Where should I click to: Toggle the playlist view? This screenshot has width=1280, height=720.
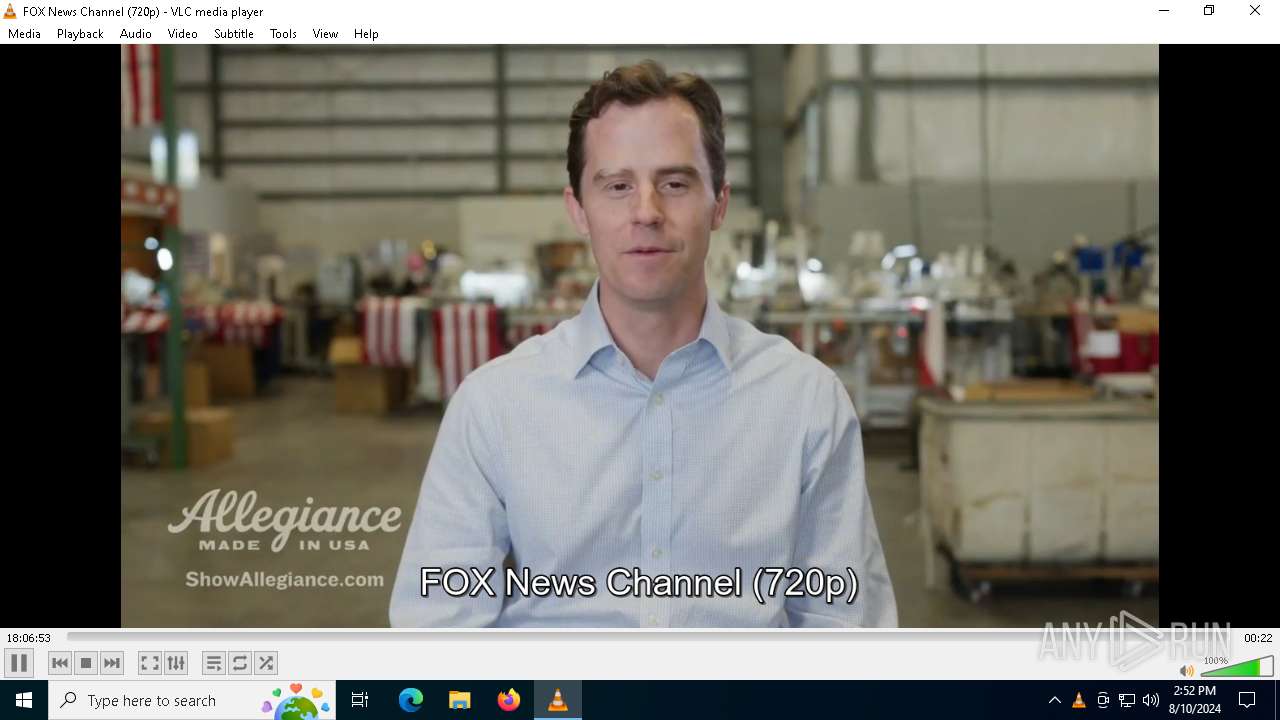pos(214,663)
